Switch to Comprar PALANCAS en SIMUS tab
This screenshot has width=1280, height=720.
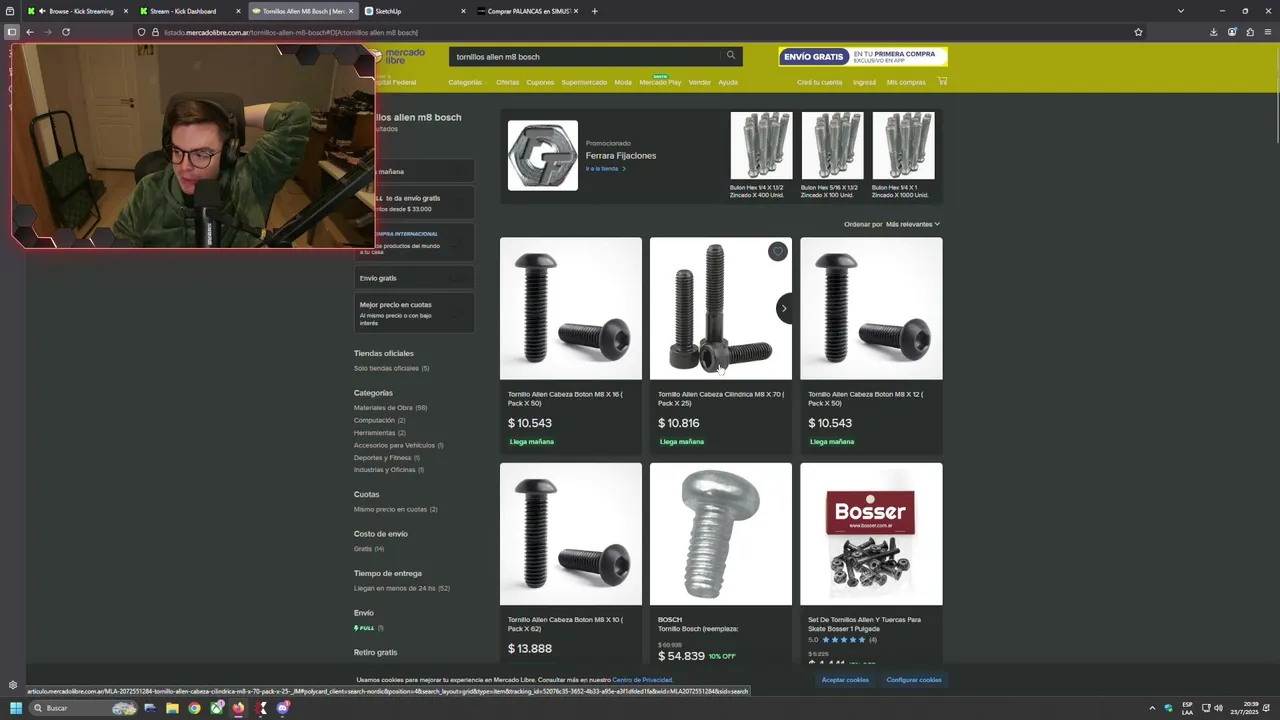coord(528,11)
